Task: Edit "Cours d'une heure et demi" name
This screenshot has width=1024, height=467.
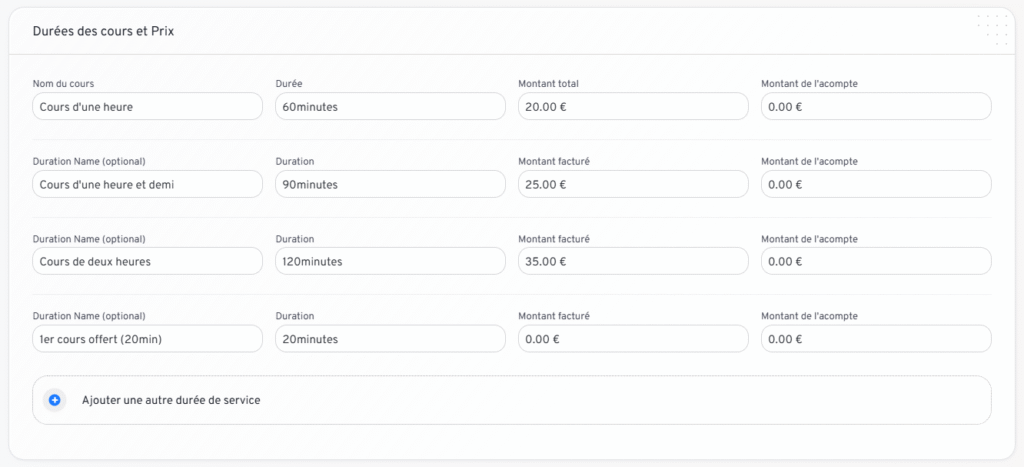Action: click(147, 184)
